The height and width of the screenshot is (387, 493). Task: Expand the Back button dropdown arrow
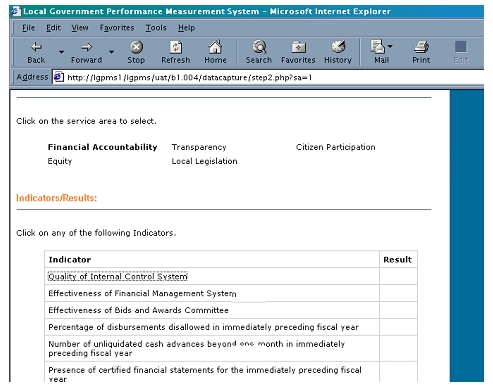[61, 52]
